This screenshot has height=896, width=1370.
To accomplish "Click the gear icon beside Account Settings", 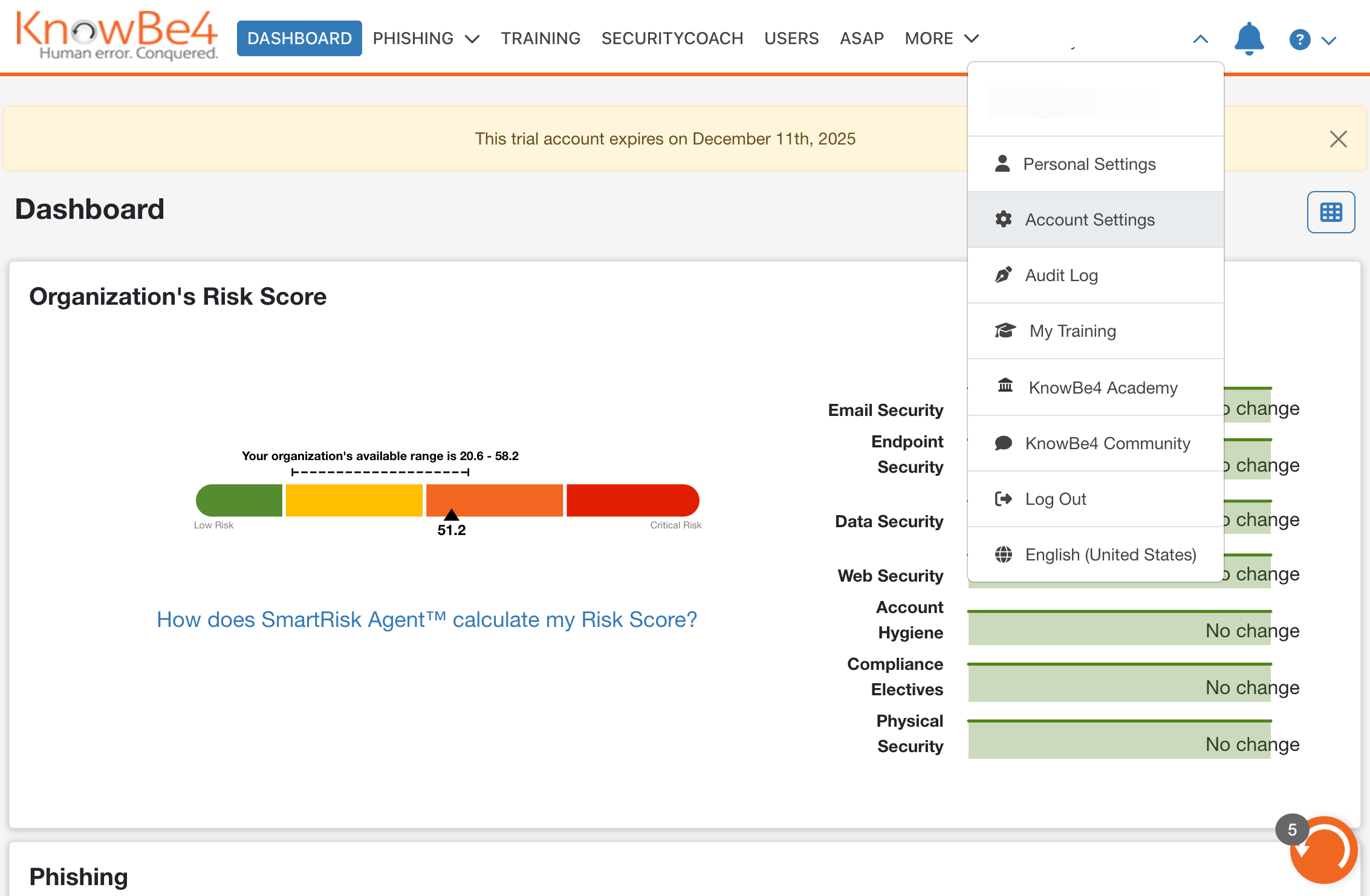I will (x=1004, y=219).
